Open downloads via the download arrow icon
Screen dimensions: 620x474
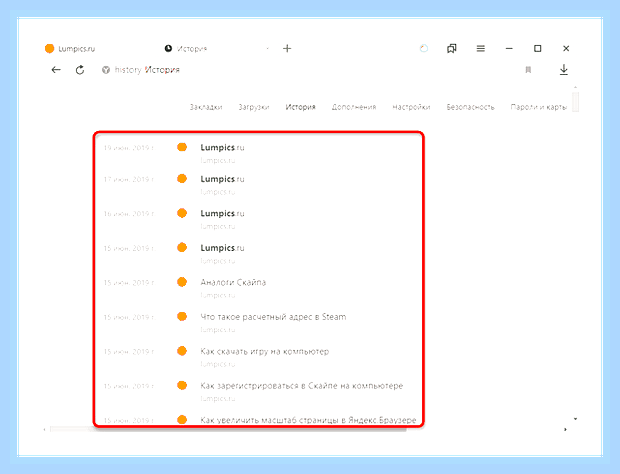564,70
